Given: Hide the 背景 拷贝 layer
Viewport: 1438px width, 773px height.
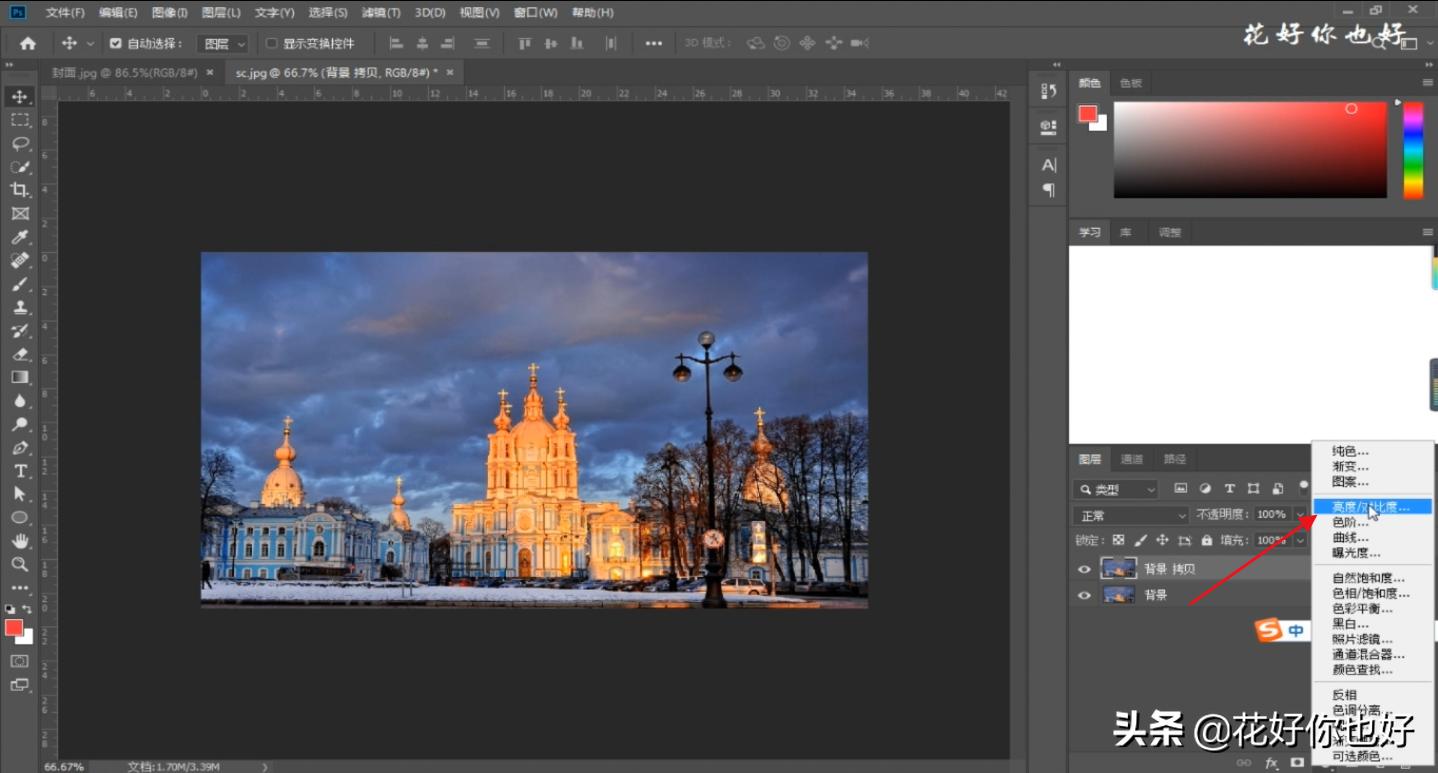Looking at the screenshot, I should [1084, 569].
